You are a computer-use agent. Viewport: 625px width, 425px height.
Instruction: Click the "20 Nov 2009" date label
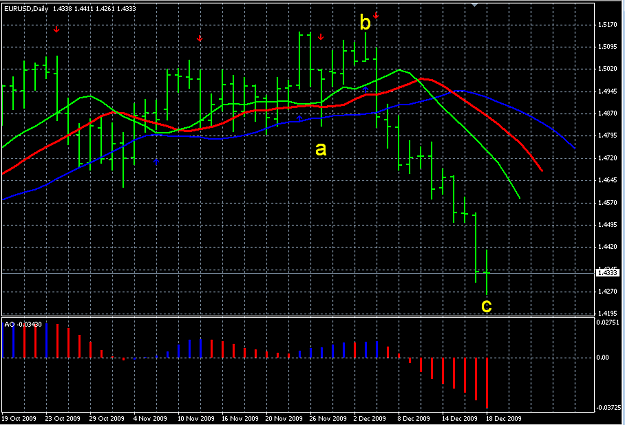(284, 419)
